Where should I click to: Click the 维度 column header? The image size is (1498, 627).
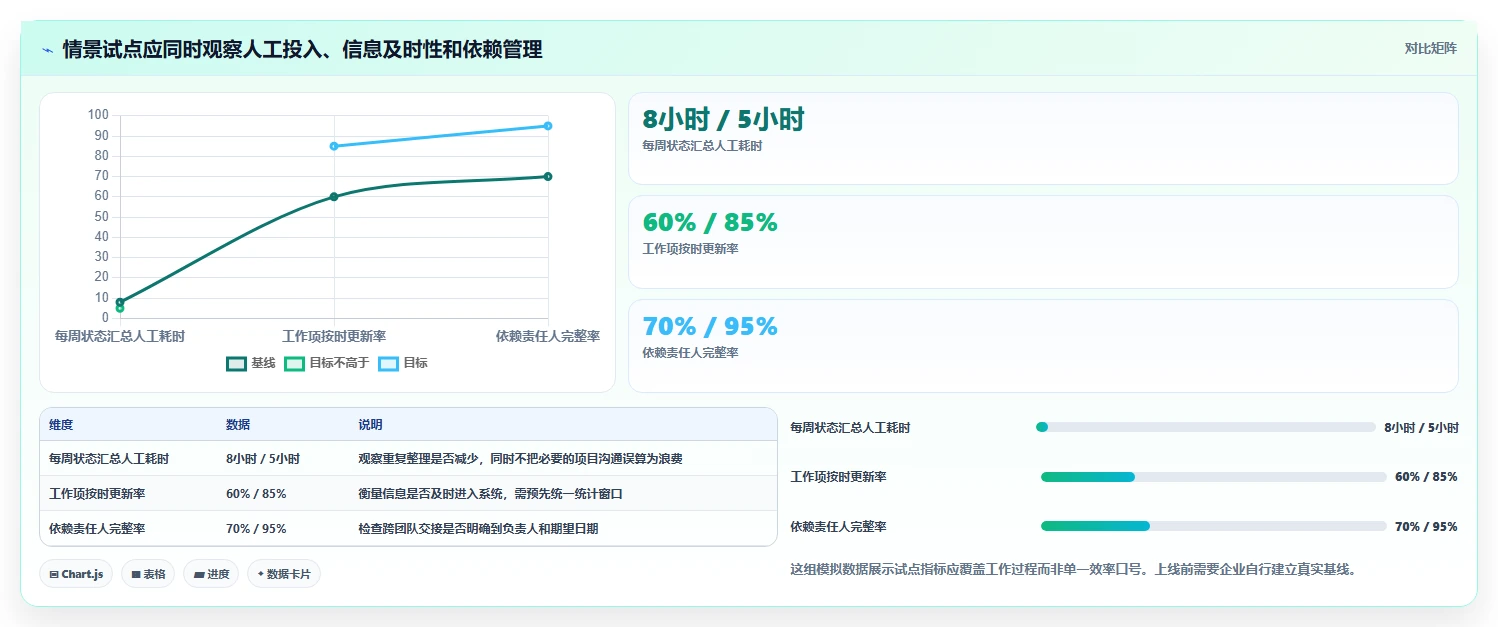pyautogui.click(x=61, y=425)
